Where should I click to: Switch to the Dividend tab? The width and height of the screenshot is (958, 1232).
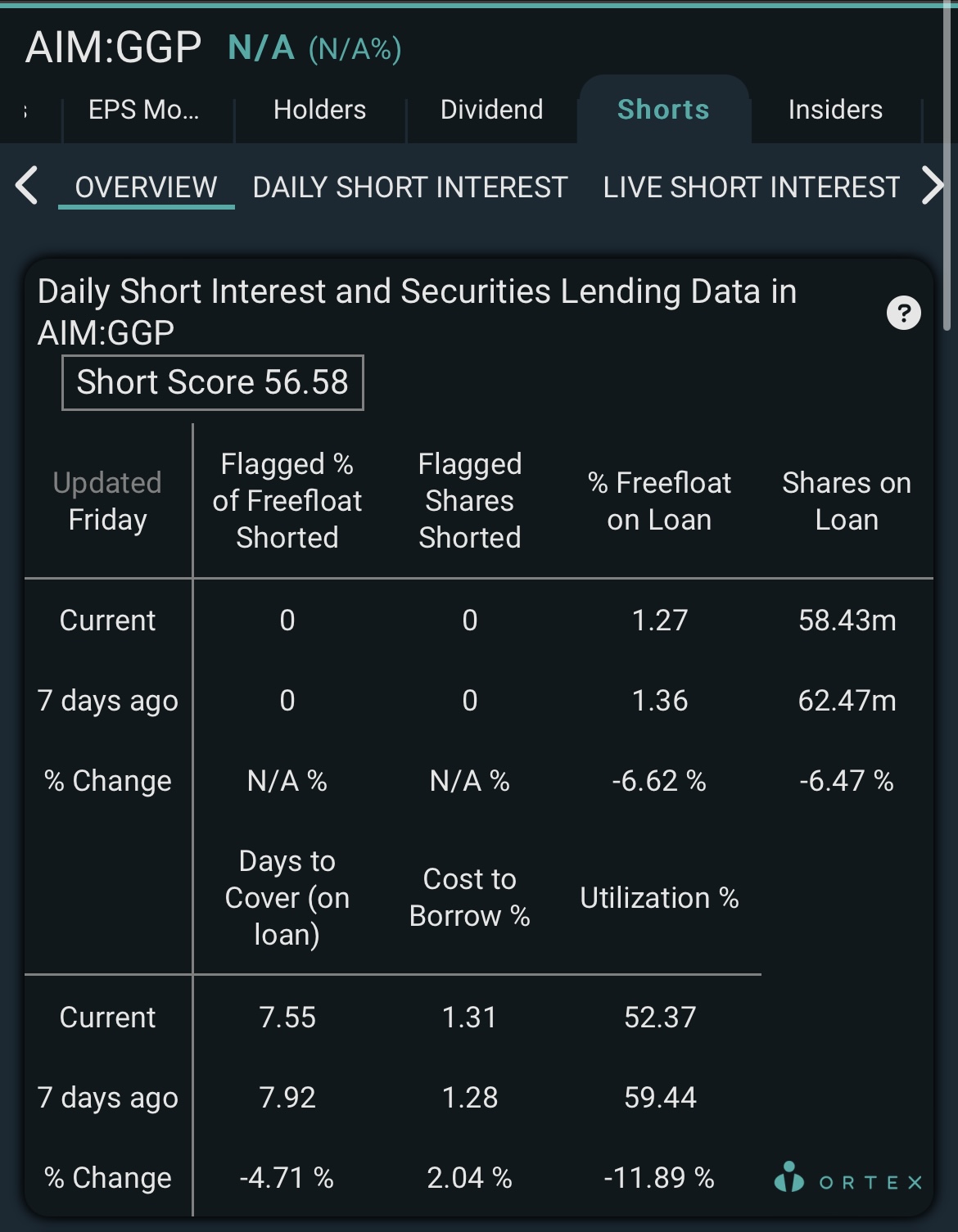[491, 110]
